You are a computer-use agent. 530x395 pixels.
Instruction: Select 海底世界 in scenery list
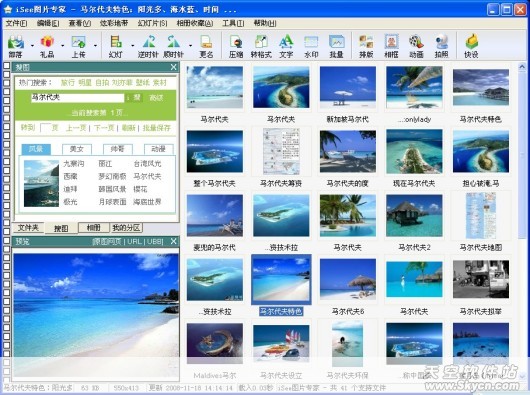point(147,202)
